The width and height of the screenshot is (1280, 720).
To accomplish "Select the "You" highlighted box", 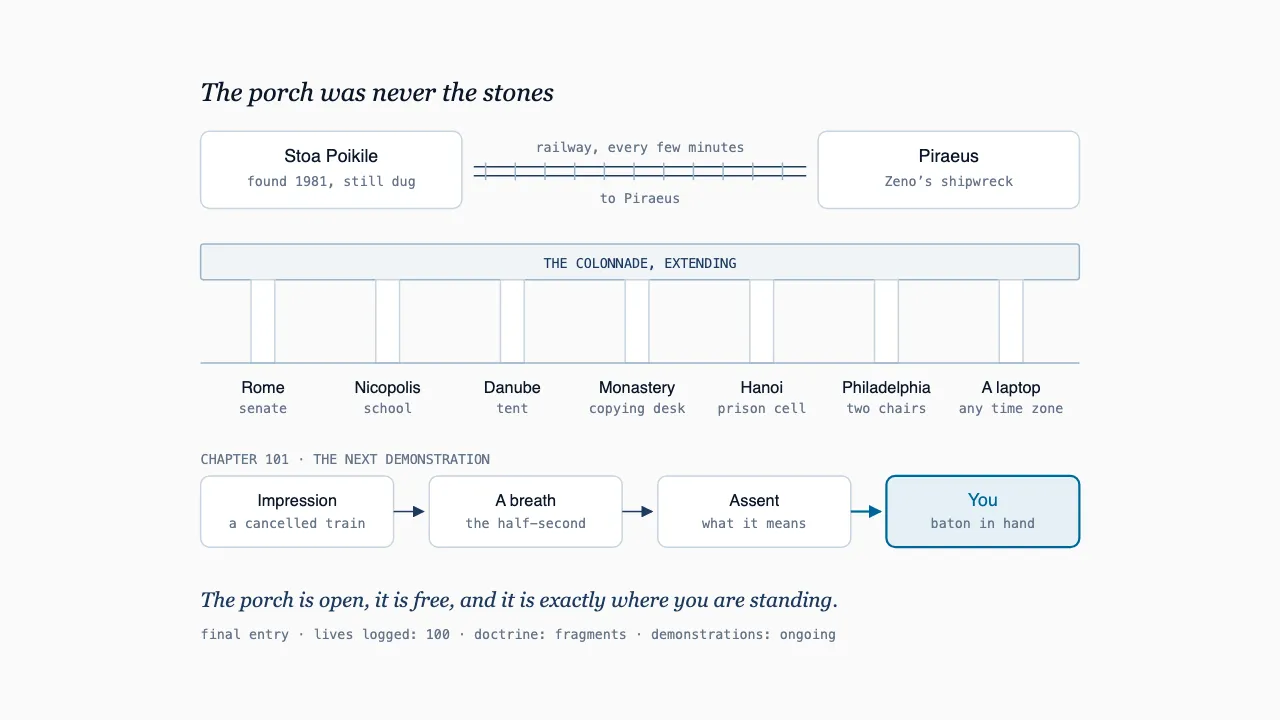I will [x=983, y=511].
